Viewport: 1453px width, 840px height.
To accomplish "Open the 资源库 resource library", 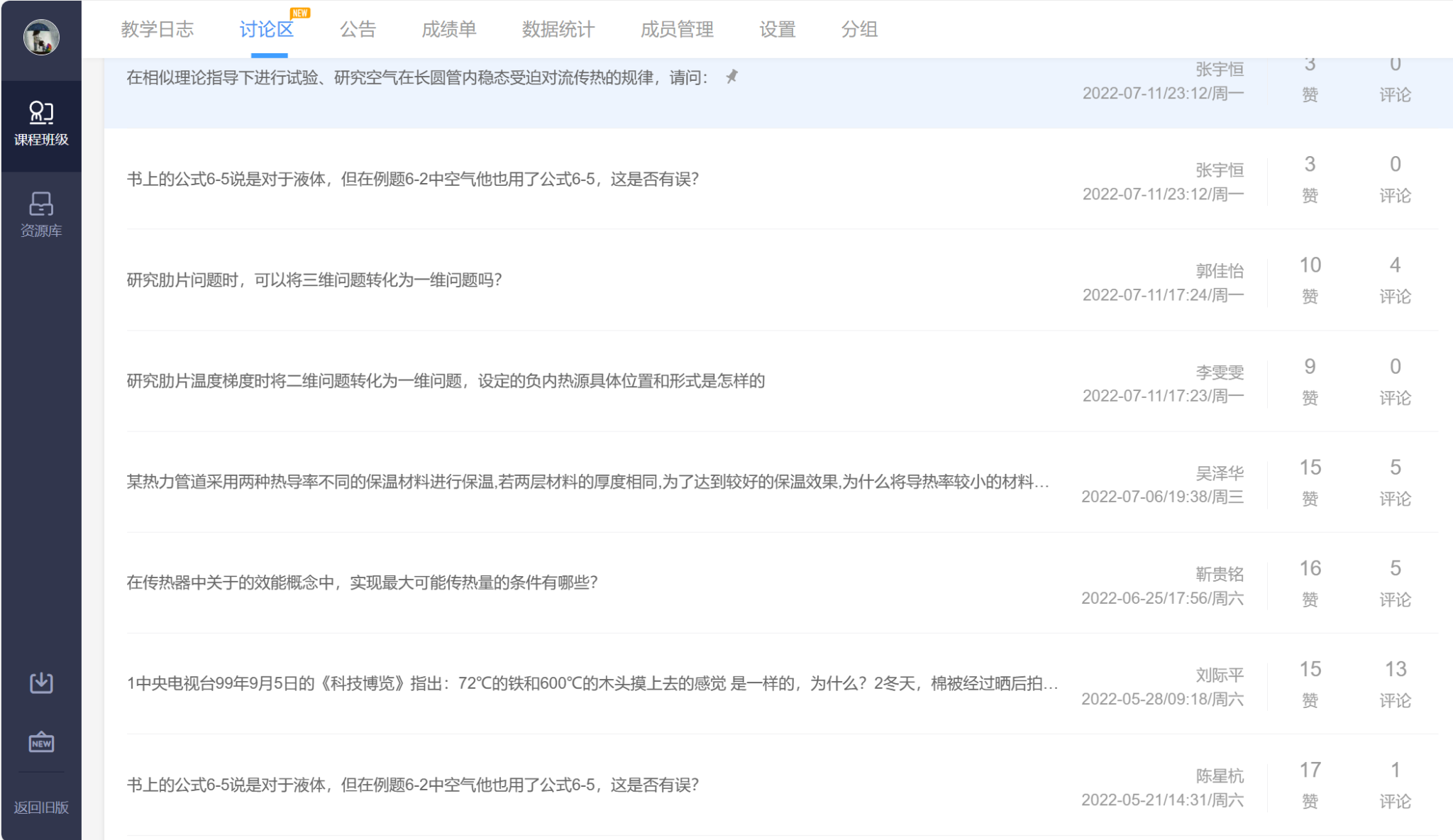I will 41,214.
